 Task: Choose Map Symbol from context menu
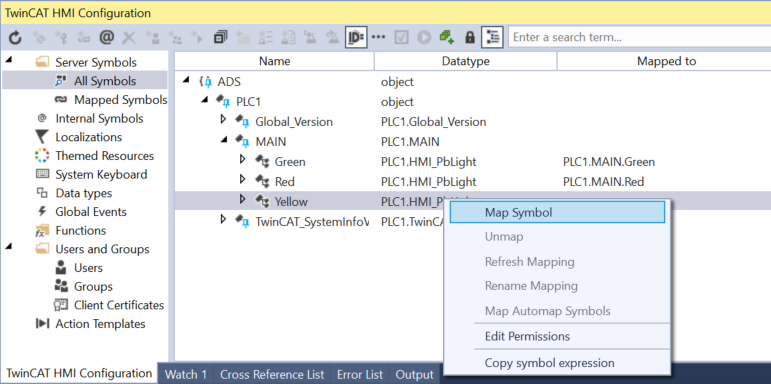coord(557,212)
